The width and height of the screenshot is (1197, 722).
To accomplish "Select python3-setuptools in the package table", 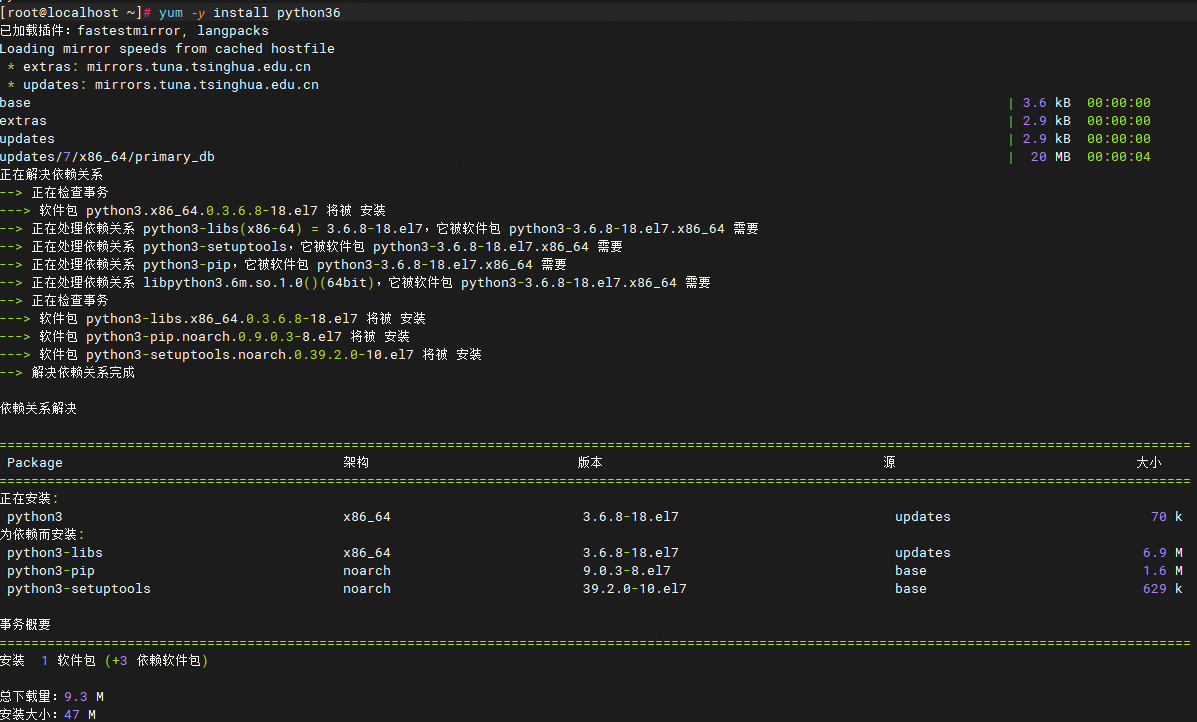I will pos(79,589).
